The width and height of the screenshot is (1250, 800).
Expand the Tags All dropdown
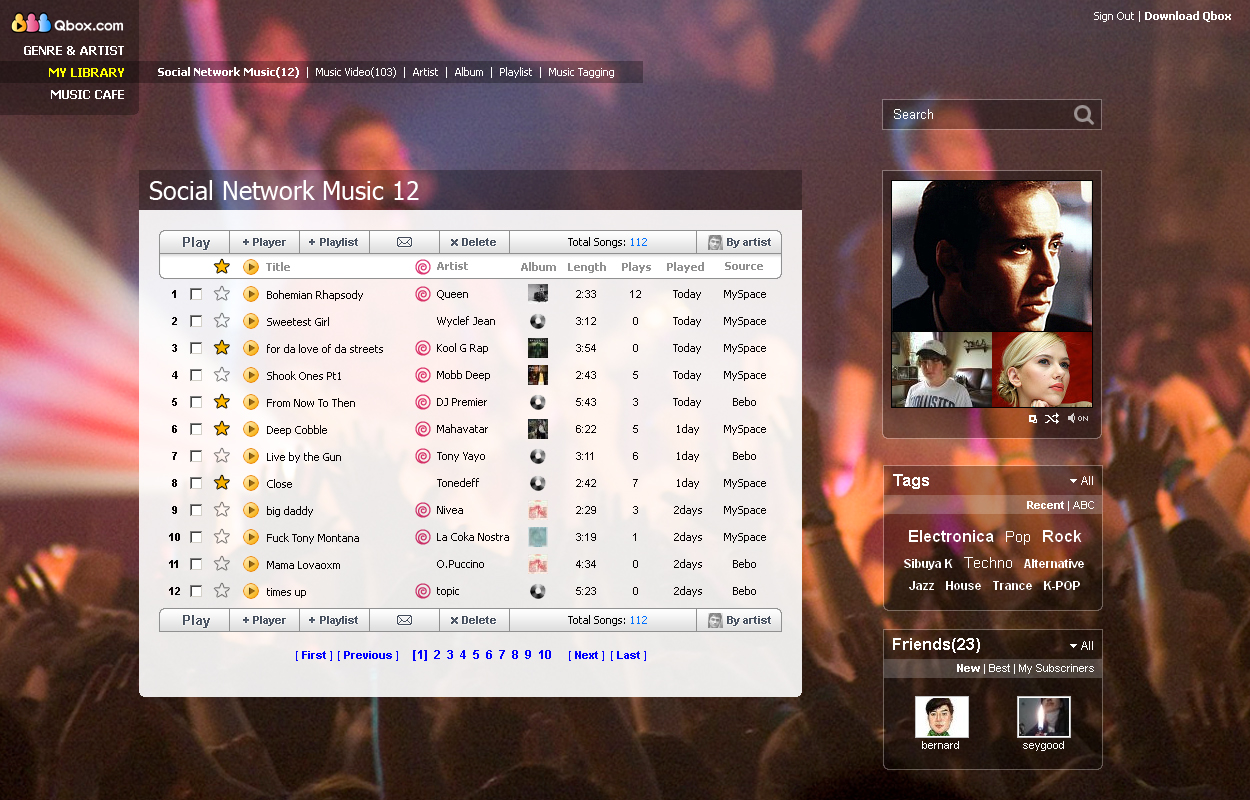pyautogui.click(x=1081, y=481)
